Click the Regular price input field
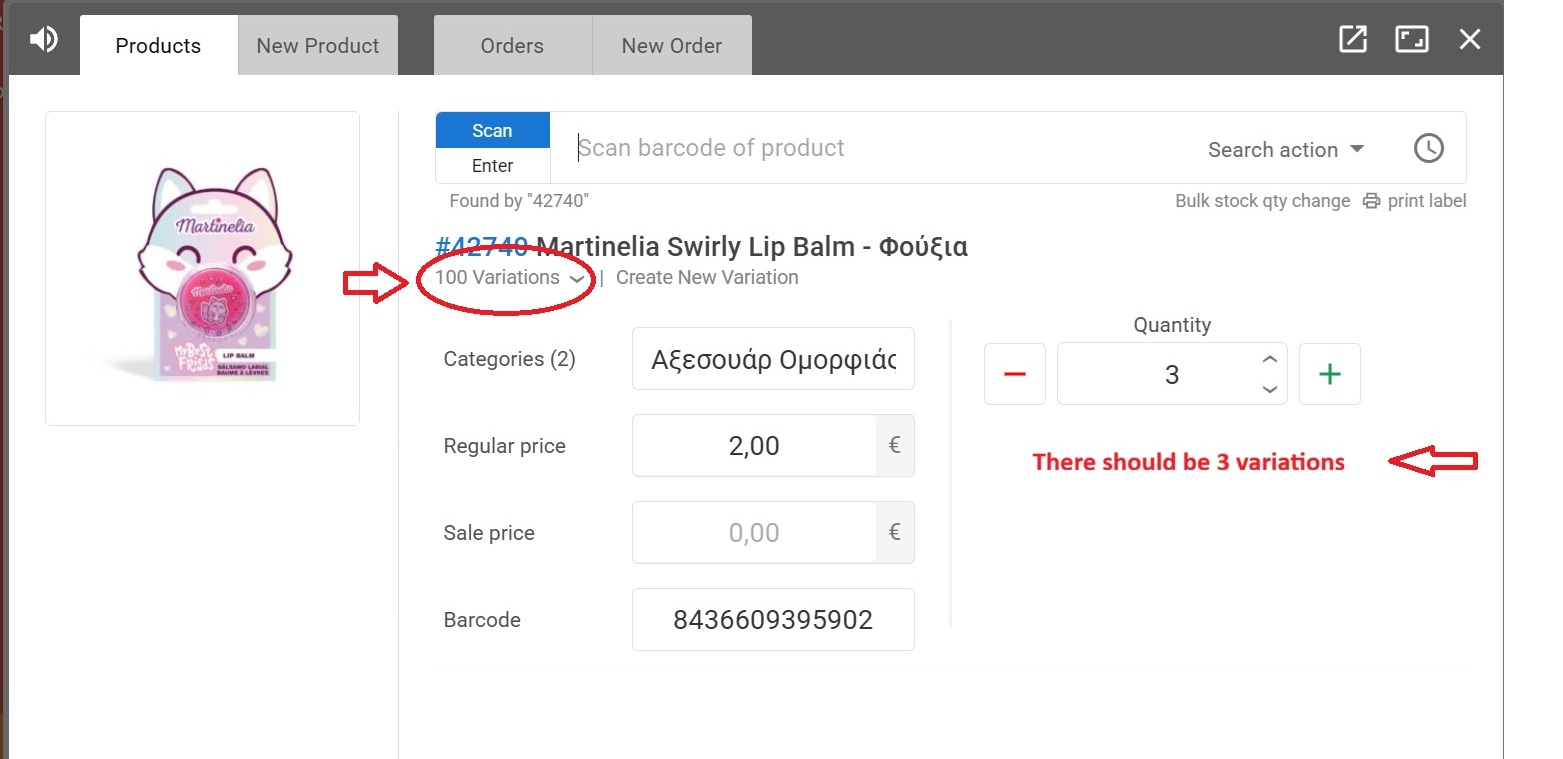1563x759 pixels. pos(754,446)
